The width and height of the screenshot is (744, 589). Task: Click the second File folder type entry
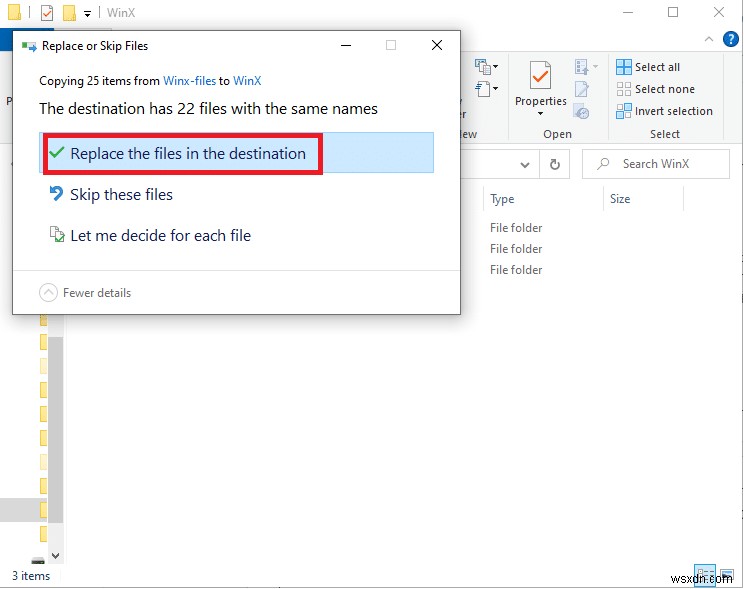(516, 249)
